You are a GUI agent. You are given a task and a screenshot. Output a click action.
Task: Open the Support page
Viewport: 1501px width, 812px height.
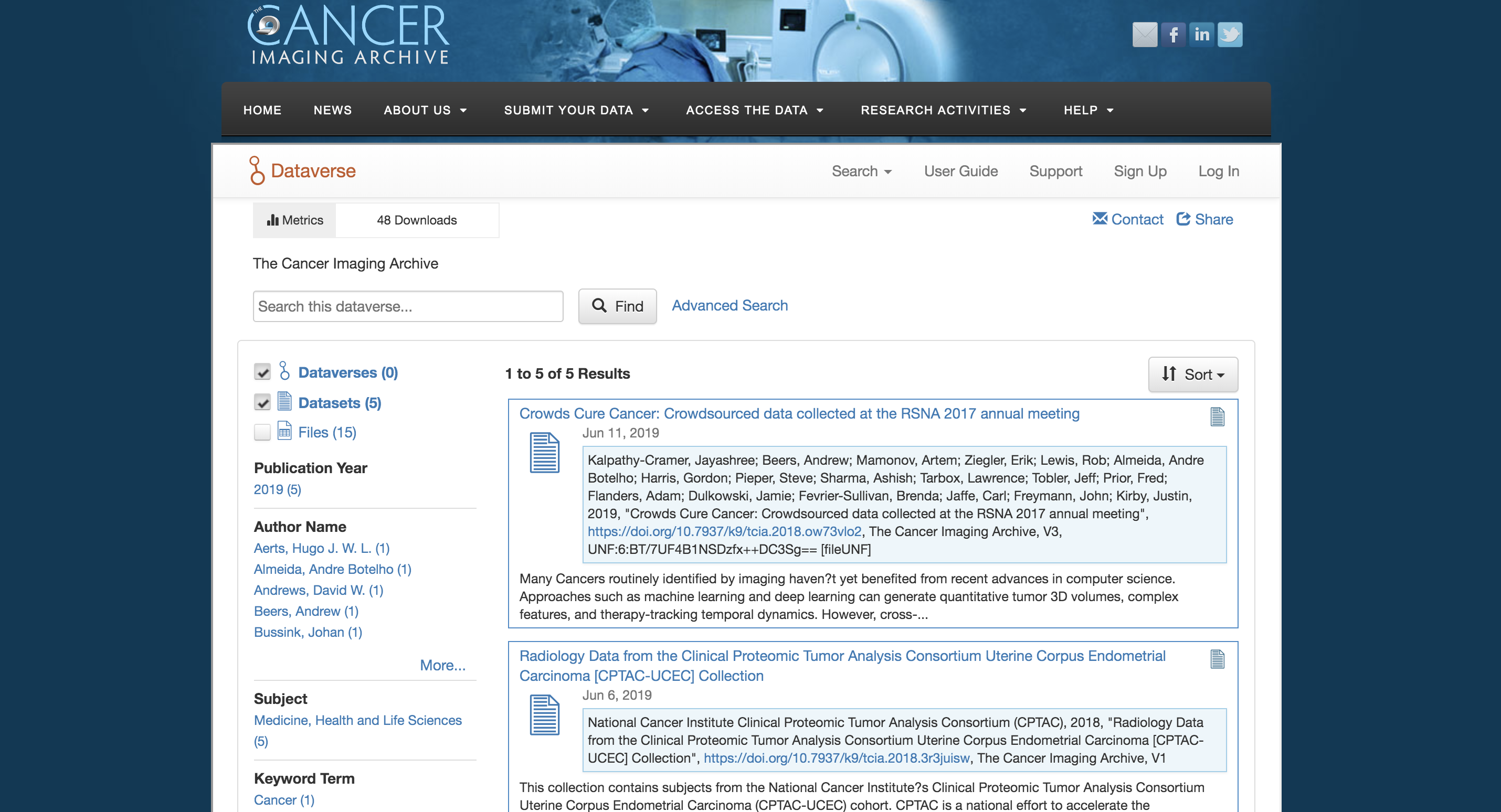tap(1056, 171)
